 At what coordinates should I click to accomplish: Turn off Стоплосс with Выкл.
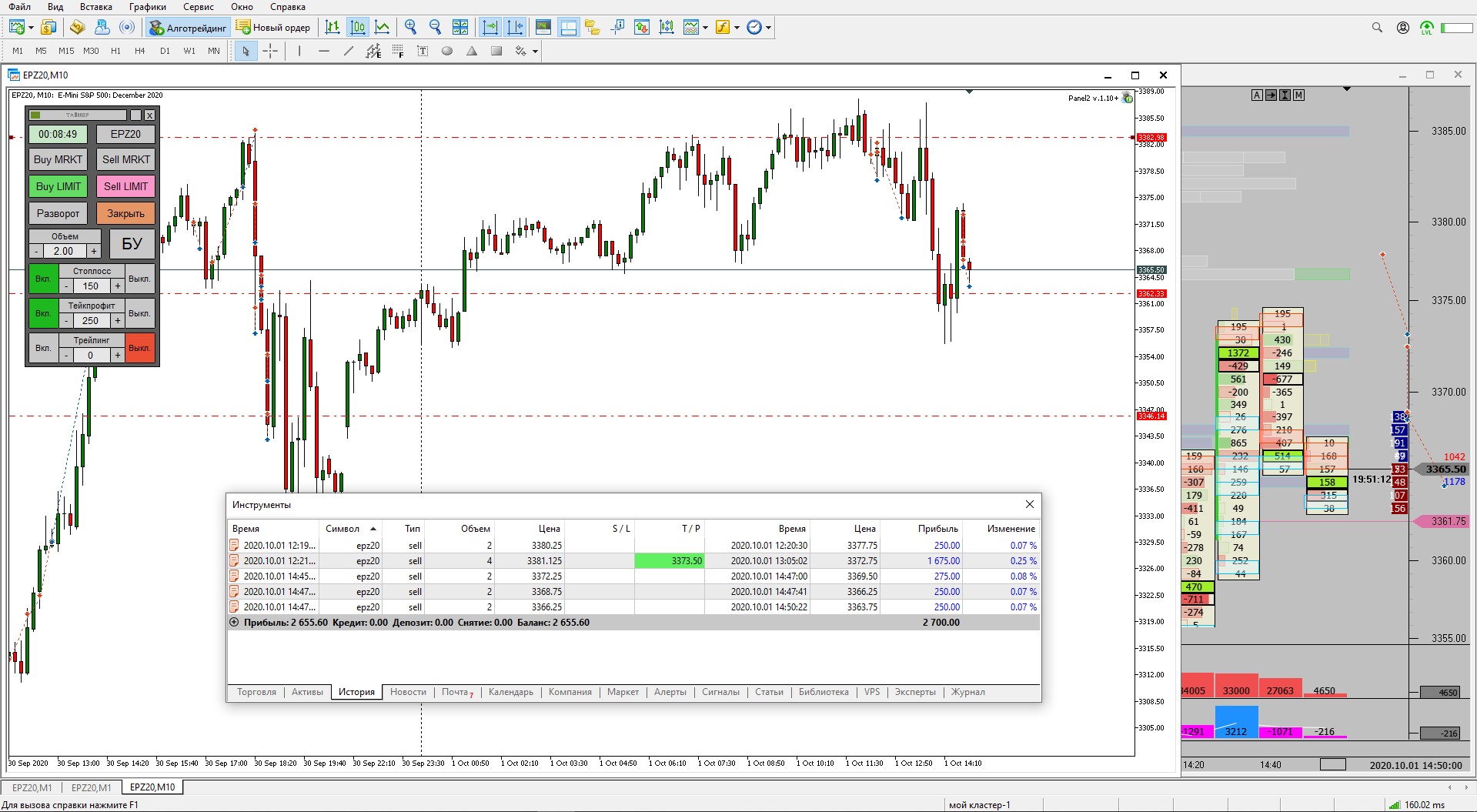click(x=139, y=279)
